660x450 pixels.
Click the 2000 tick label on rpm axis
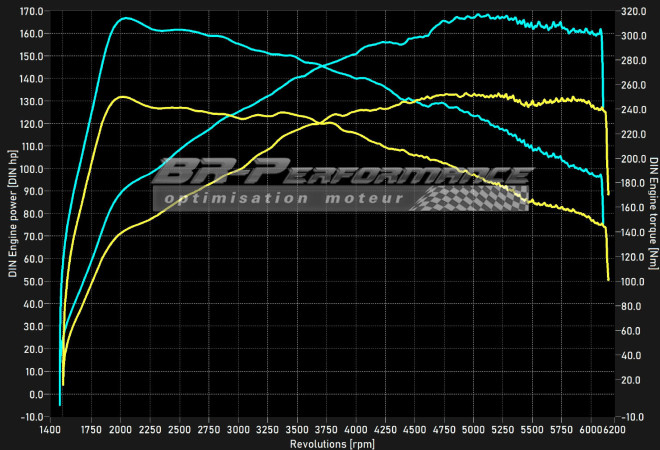120,428
